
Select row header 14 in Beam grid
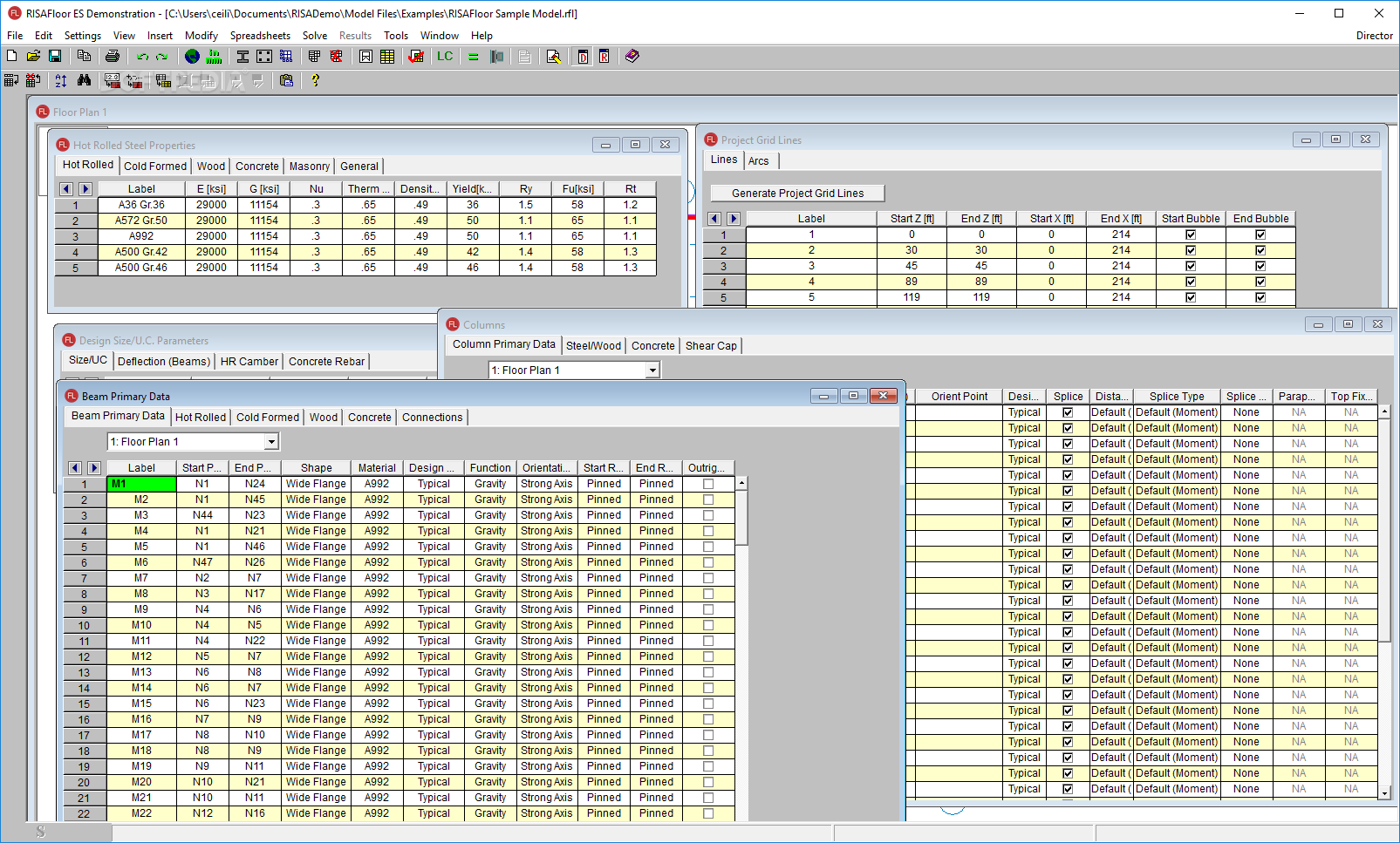tap(85, 688)
